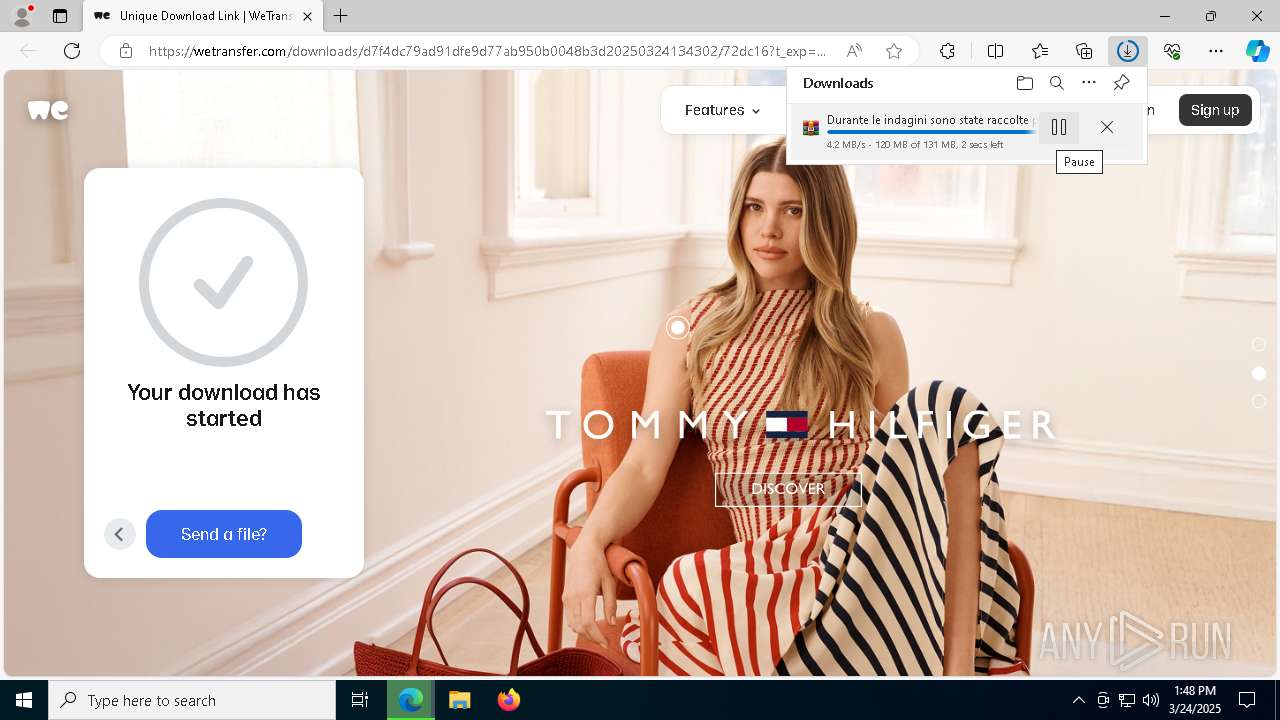Open File Explorer from taskbar
This screenshot has width=1280, height=720.
[459, 700]
